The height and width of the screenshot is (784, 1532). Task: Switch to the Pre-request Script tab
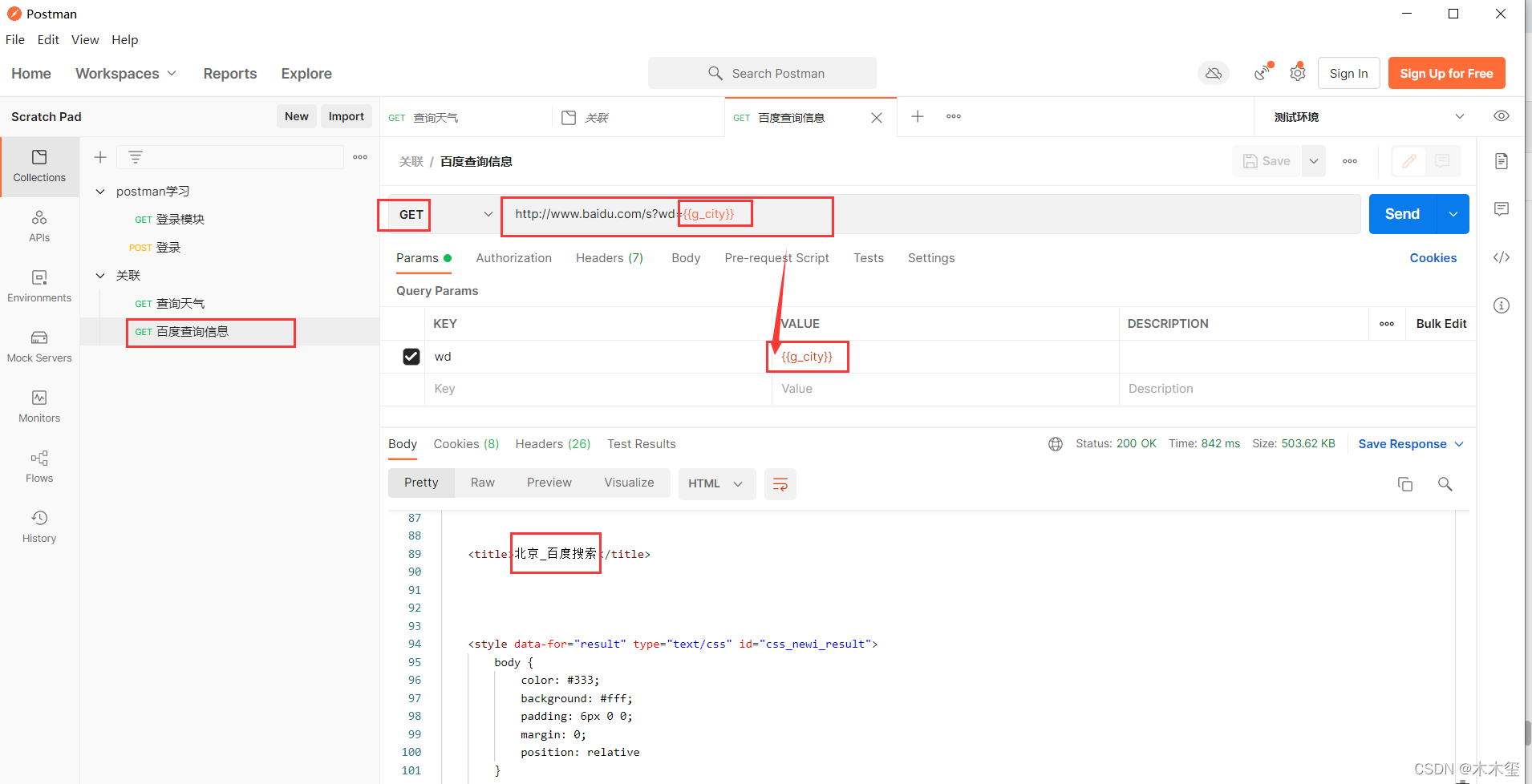tap(776, 258)
